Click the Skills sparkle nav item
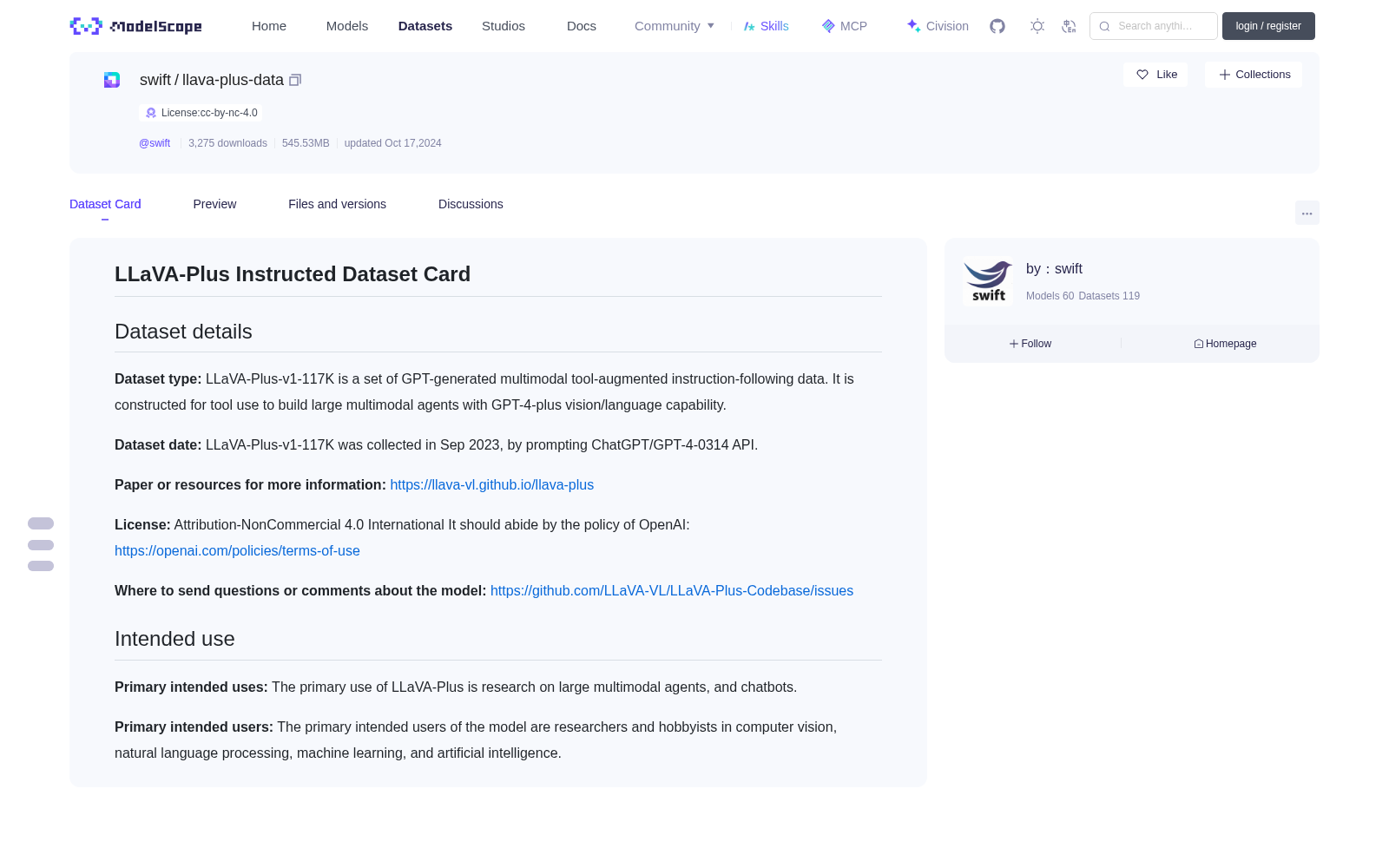This screenshot has height=868, width=1389. click(x=766, y=26)
